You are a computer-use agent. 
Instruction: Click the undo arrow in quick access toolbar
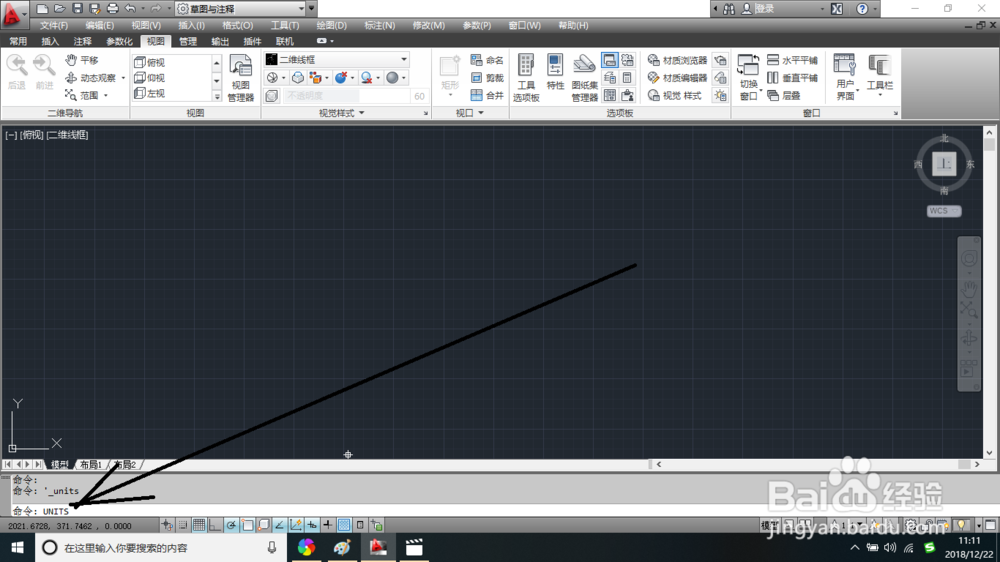130,8
